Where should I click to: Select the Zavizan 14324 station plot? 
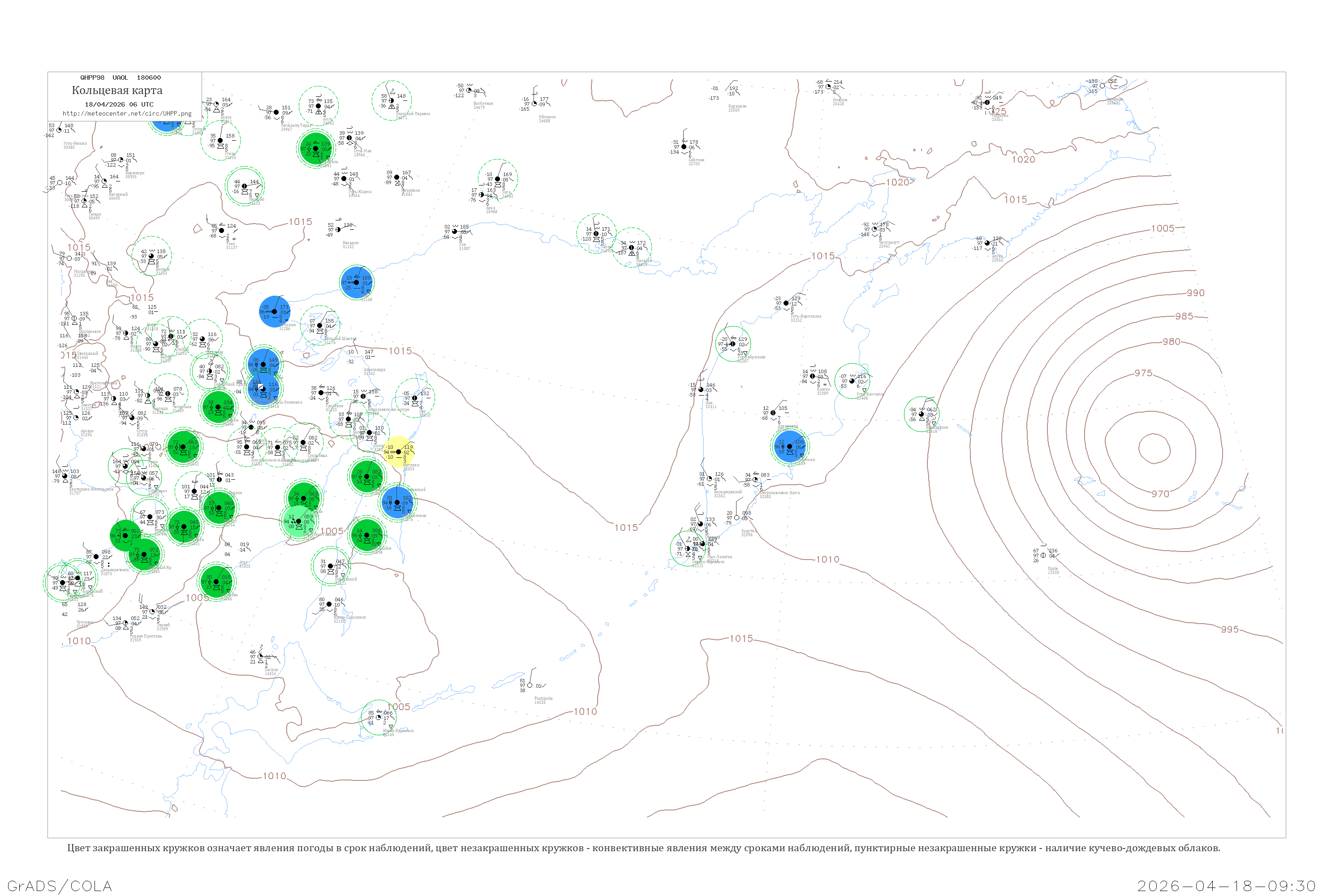[x=261, y=657]
